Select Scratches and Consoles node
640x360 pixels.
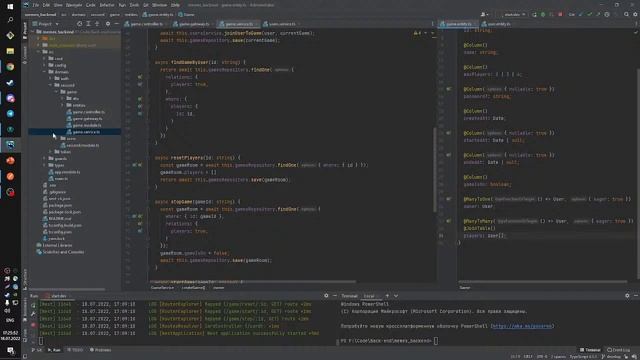click(60, 252)
